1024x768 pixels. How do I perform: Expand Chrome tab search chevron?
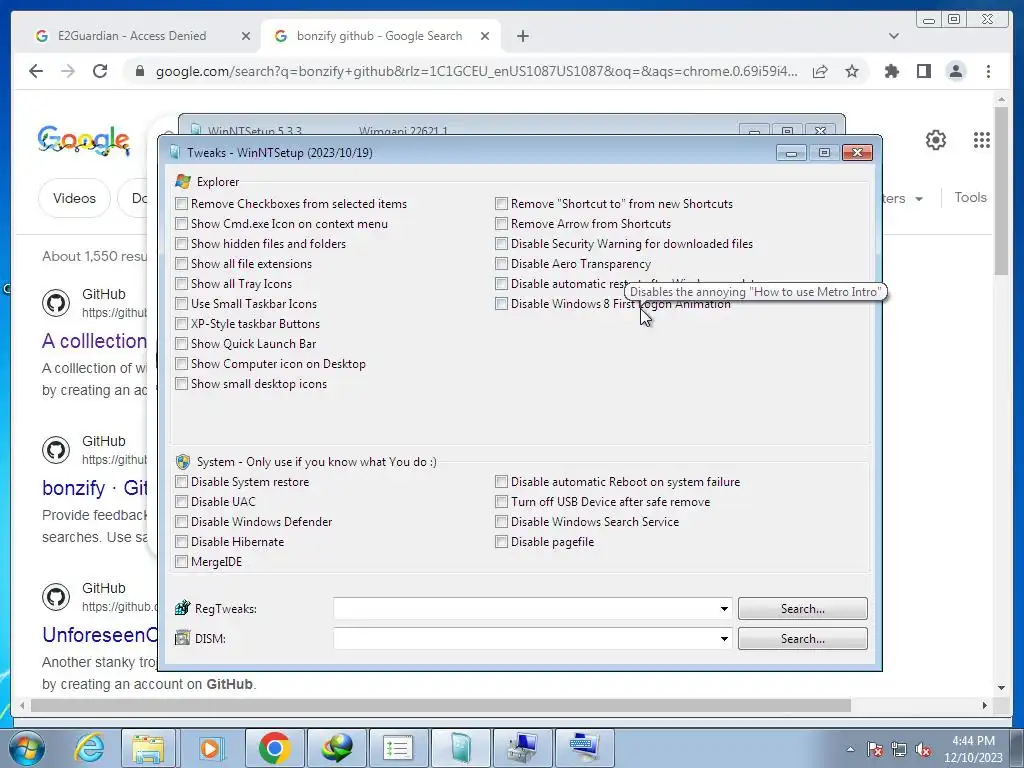[x=894, y=36]
